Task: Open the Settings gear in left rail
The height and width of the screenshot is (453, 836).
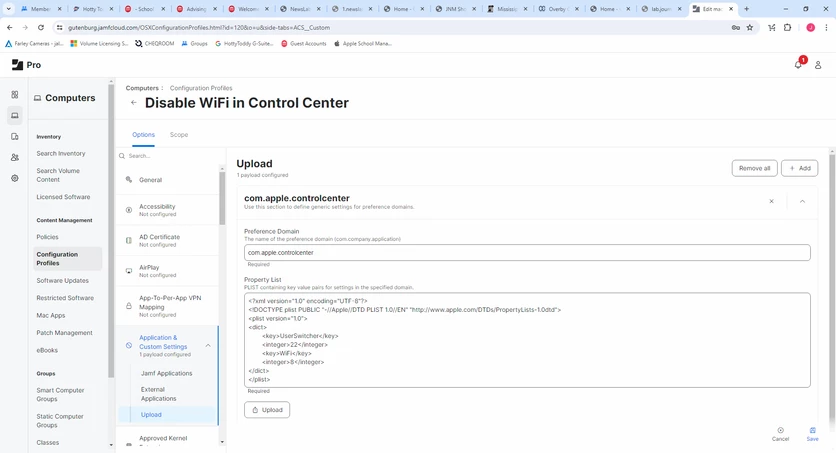Action: click(x=14, y=178)
